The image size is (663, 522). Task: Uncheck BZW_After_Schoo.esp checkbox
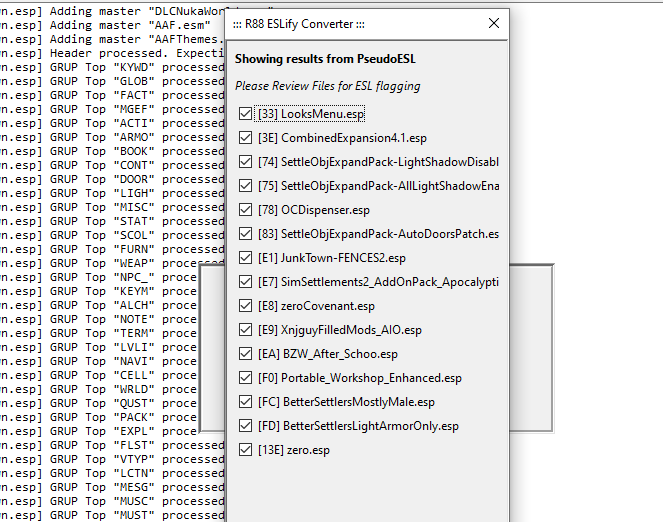246,354
